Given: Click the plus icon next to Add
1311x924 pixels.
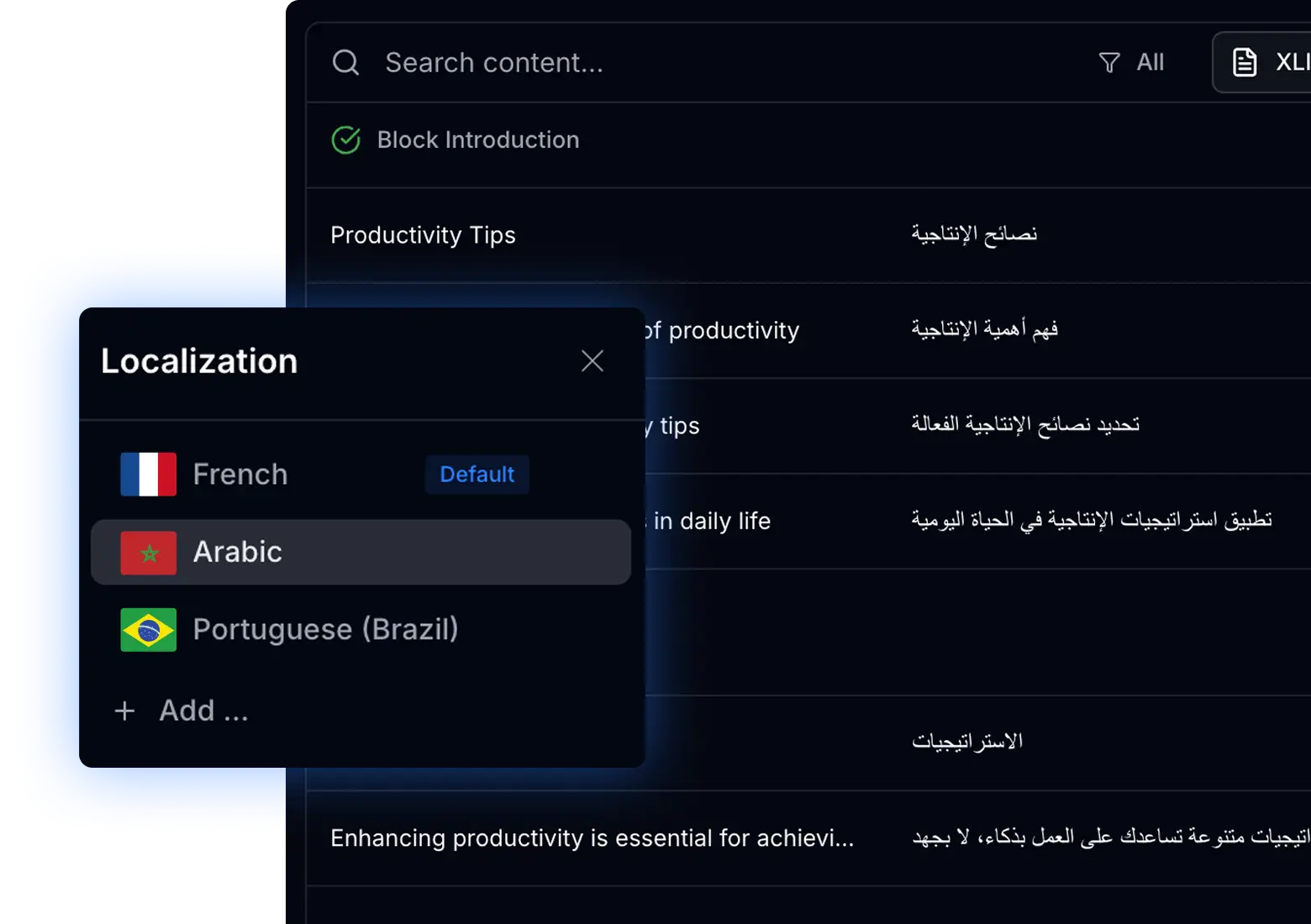Looking at the screenshot, I should click(124, 711).
